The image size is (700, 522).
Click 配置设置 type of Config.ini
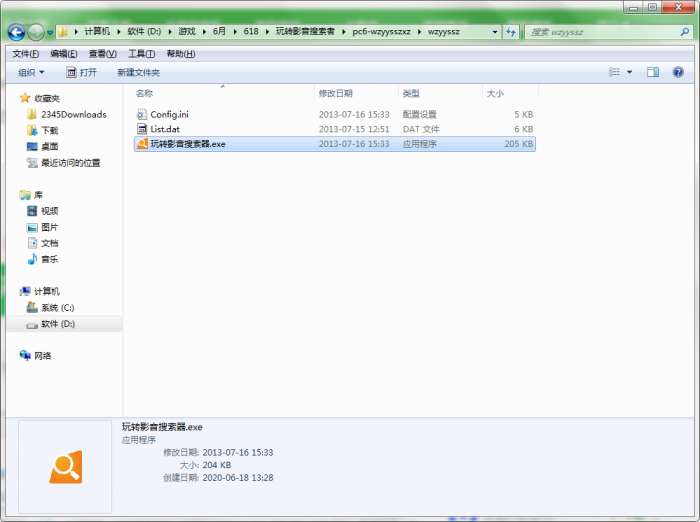419,115
